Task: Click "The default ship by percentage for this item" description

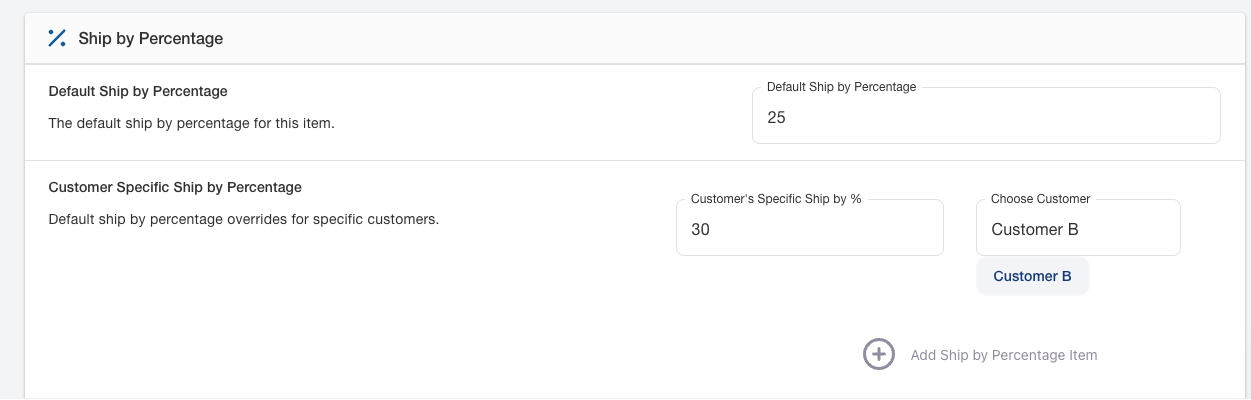Action: coord(191,124)
